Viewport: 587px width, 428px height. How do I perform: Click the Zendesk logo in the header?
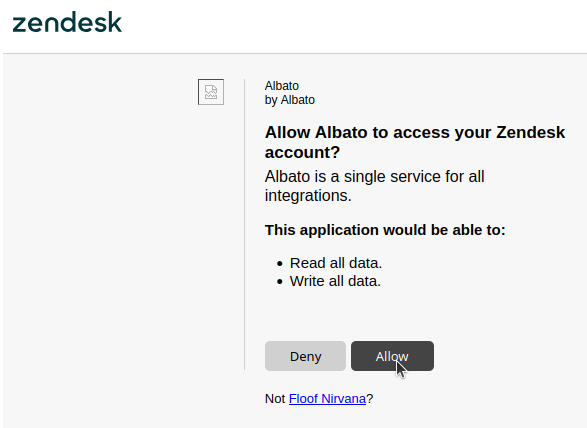pos(67,22)
